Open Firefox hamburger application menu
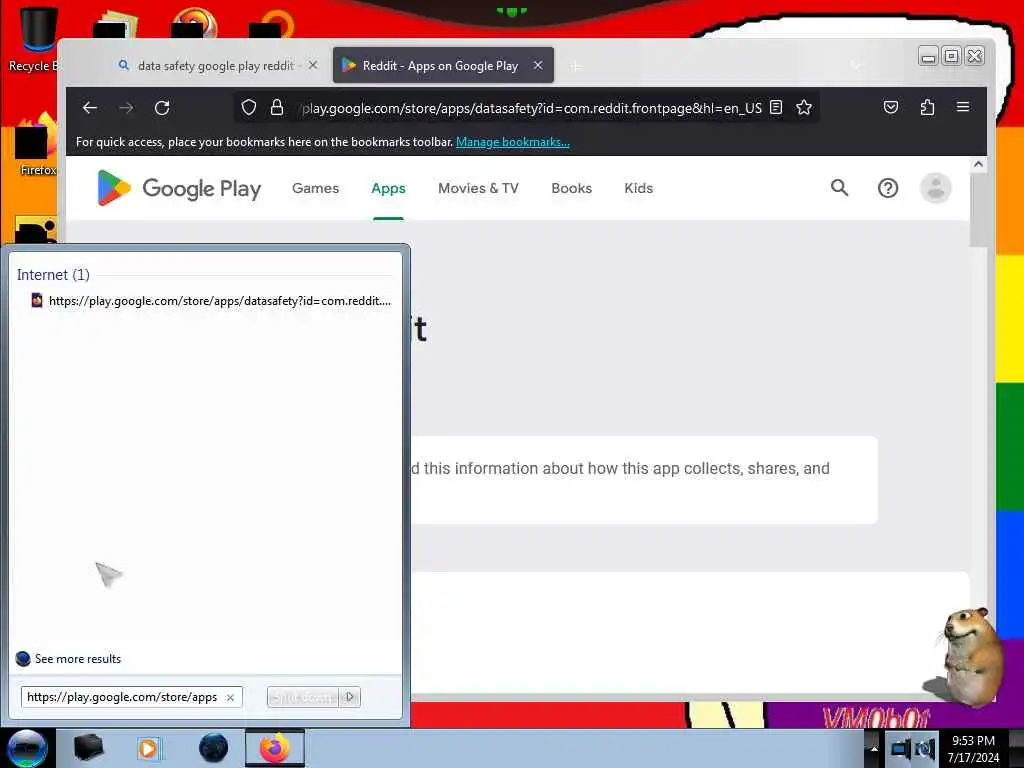The image size is (1024, 768). [963, 107]
